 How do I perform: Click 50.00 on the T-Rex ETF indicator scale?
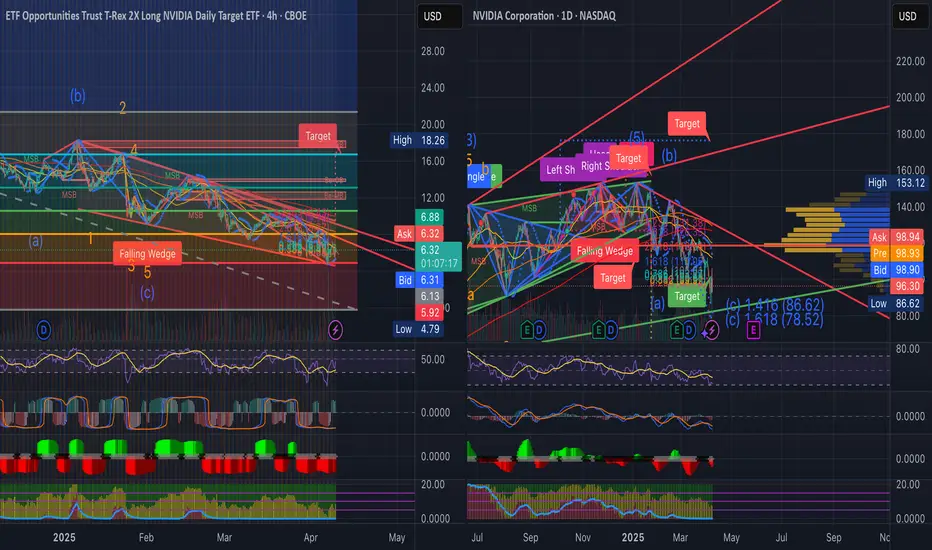tap(433, 360)
